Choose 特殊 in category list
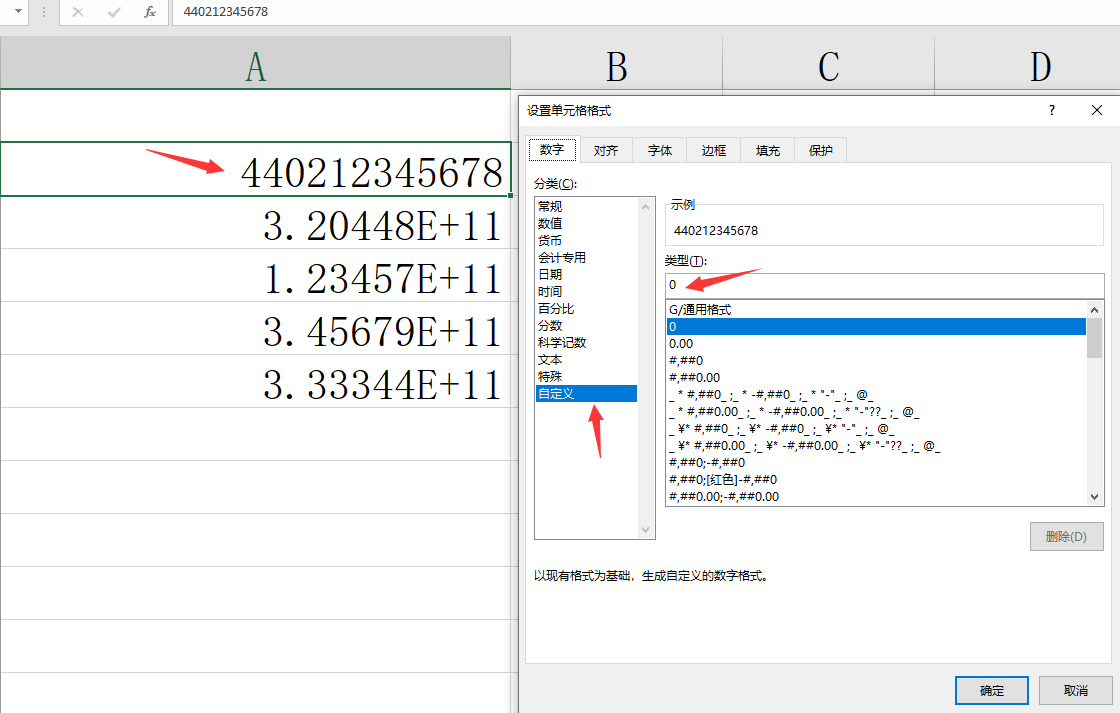The height and width of the screenshot is (713, 1120). coord(586,377)
